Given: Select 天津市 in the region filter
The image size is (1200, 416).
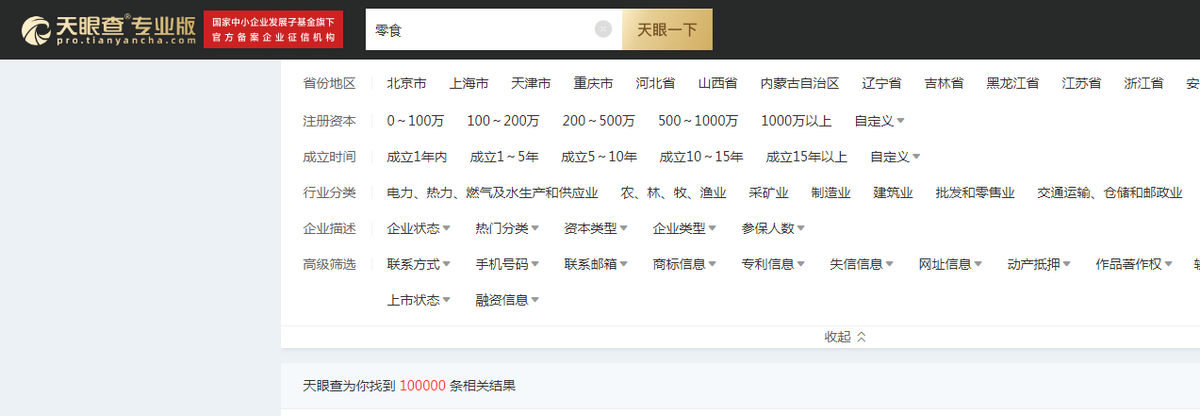Looking at the screenshot, I should 531,84.
